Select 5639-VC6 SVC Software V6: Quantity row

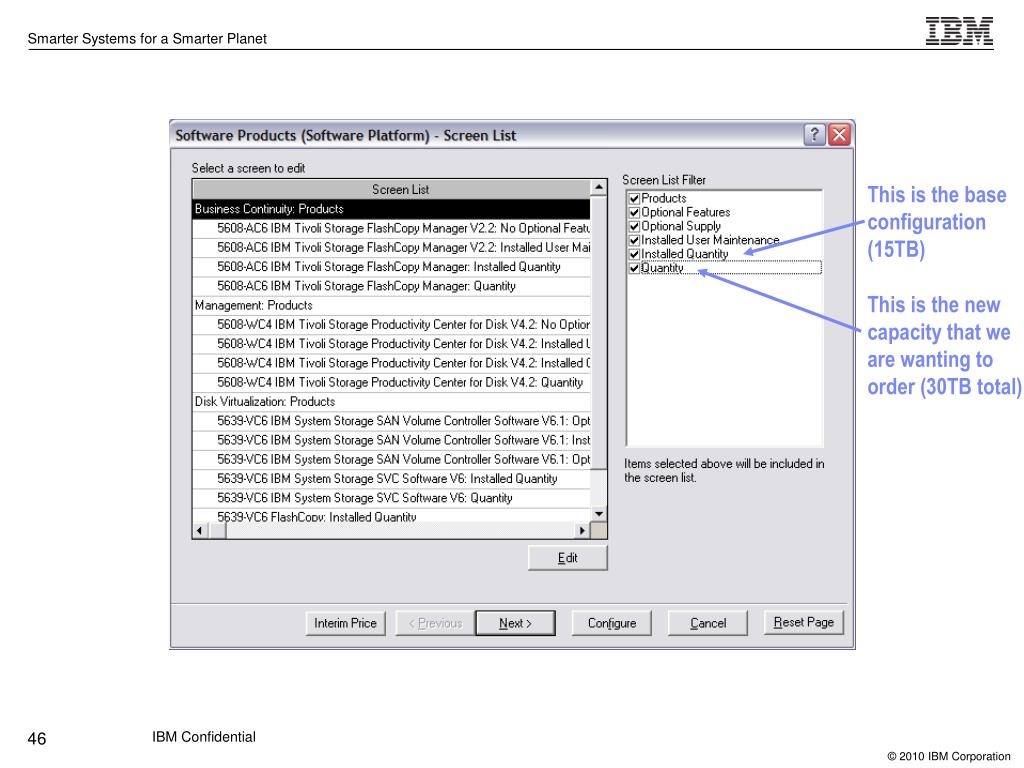(x=391, y=498)
